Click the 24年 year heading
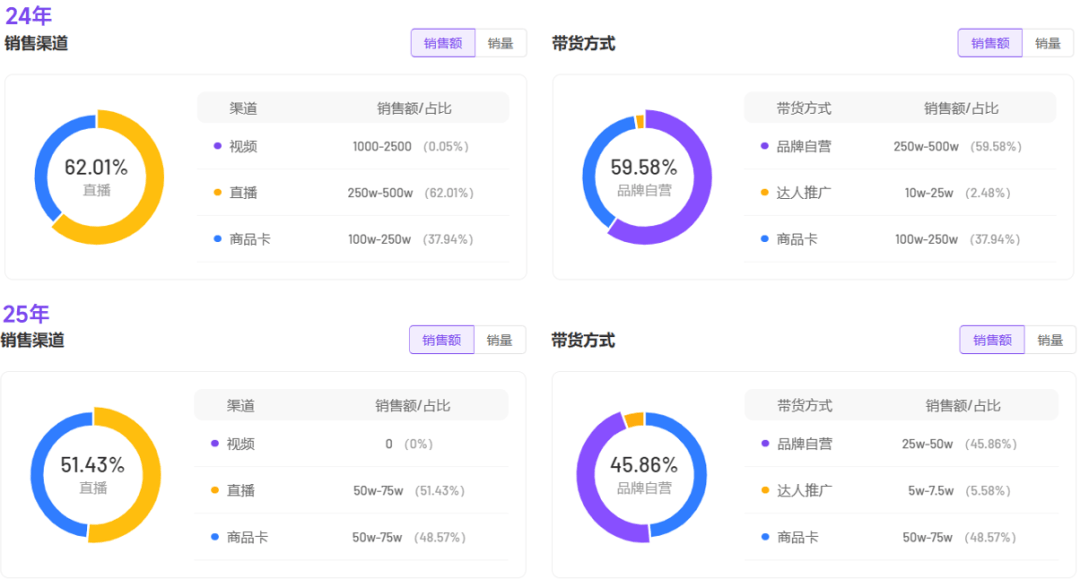1080x579 pixels. click(28, 15)
